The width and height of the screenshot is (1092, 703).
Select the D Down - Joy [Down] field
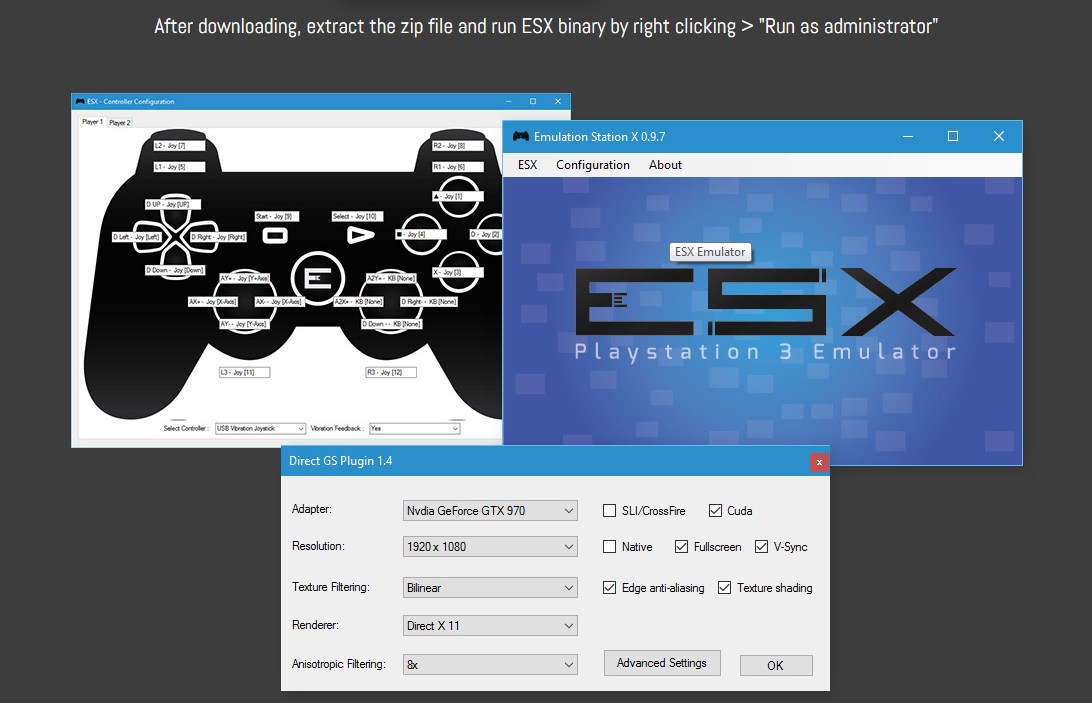click(x=175, y=270)
